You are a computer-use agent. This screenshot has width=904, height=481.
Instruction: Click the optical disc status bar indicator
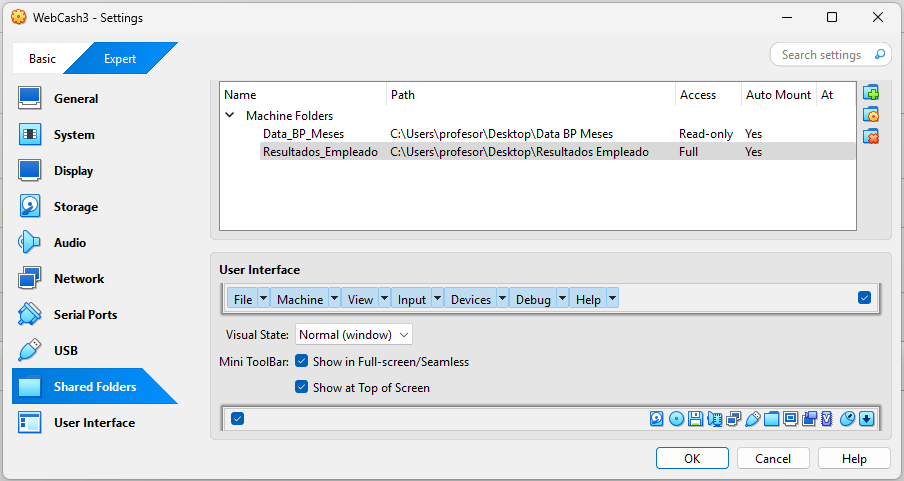pyautogui.click(x=676, y=419)
